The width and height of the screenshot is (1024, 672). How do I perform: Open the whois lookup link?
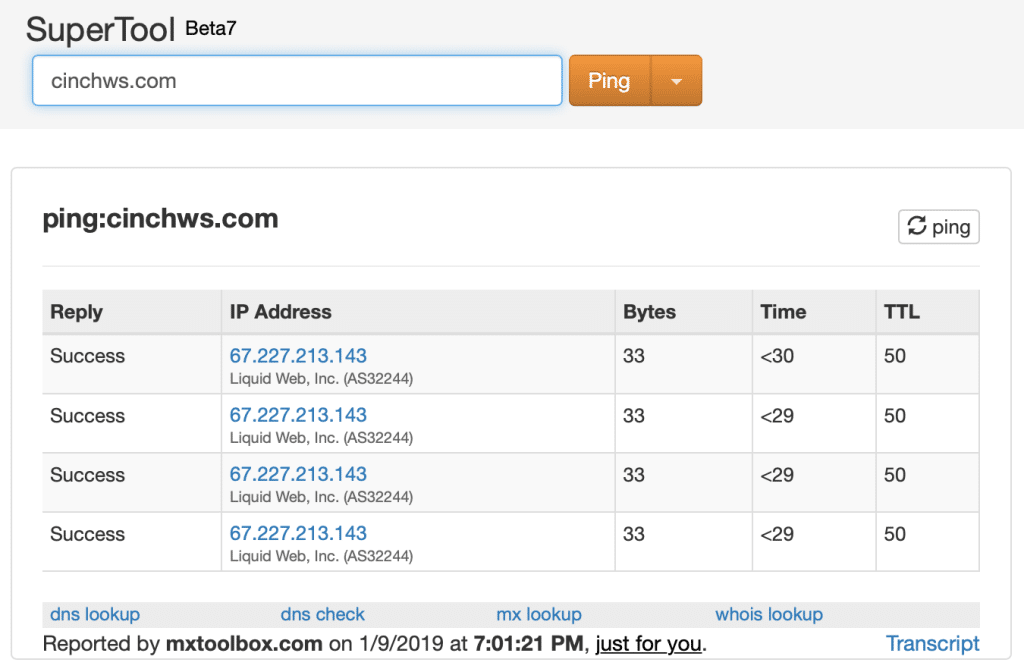click(769, 614)
